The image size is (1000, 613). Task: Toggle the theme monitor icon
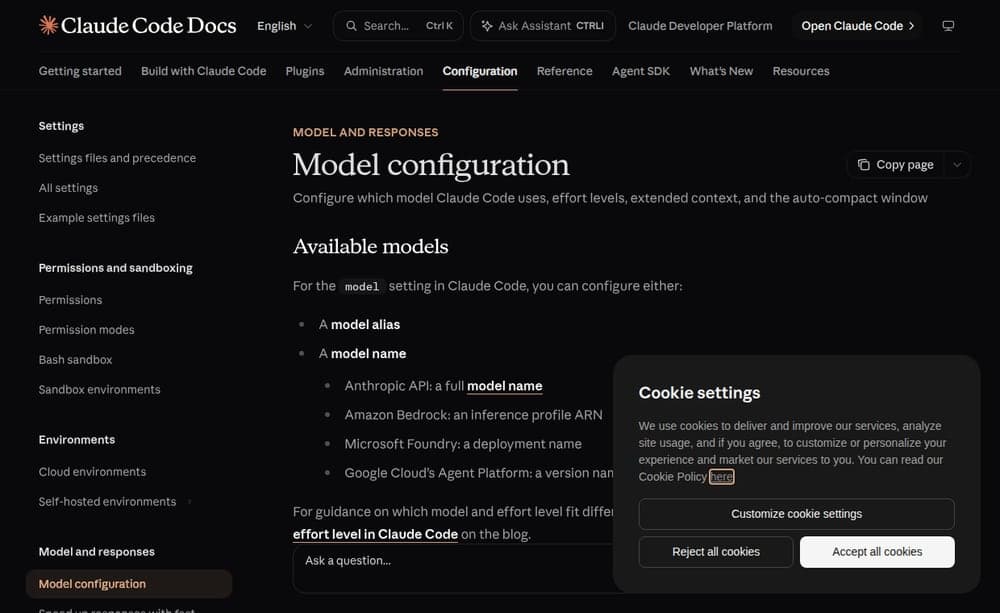pyautogui.click(x=948, y=26)
